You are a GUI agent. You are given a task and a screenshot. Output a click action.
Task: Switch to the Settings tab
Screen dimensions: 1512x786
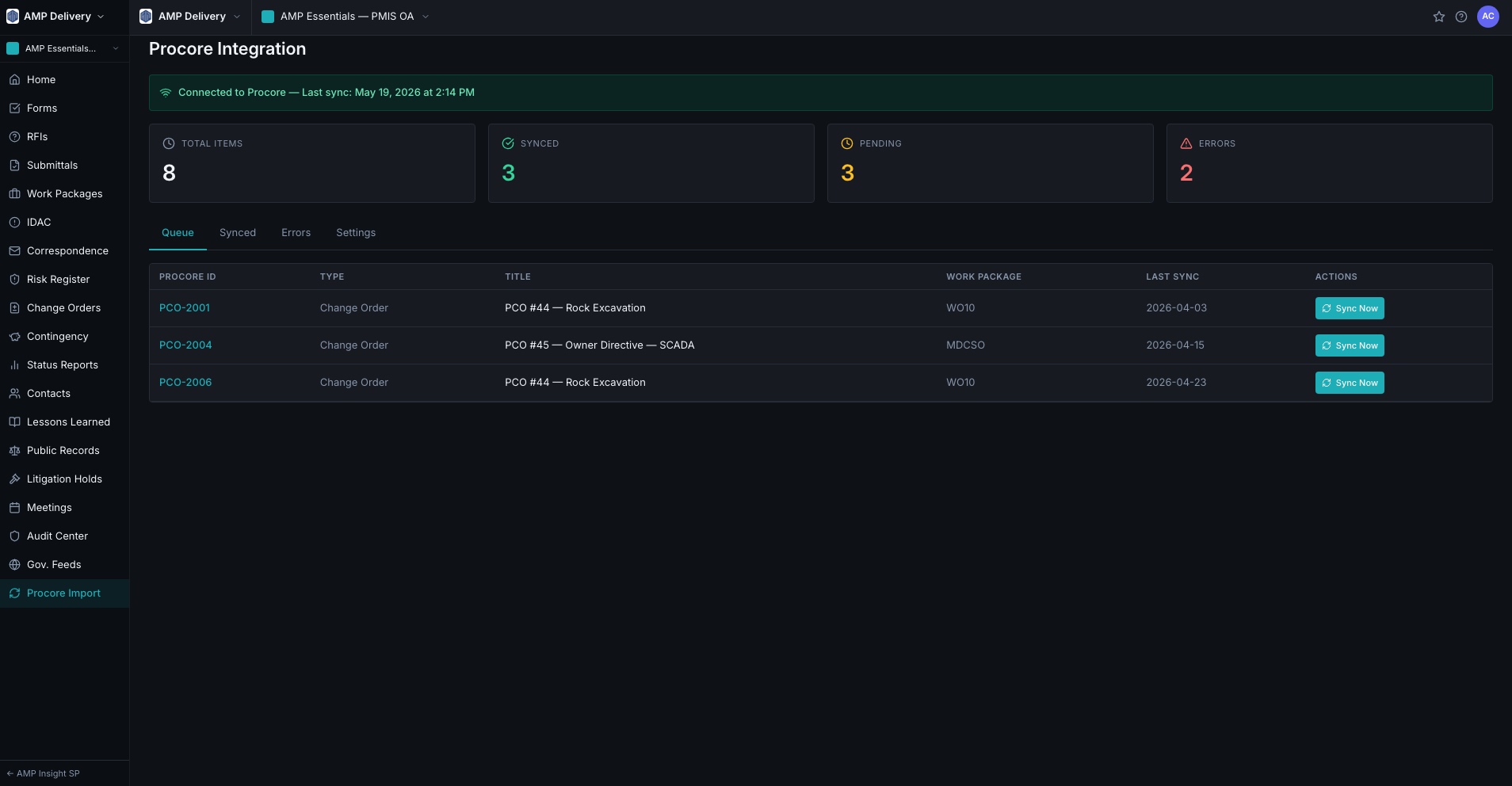coord(356,233)
